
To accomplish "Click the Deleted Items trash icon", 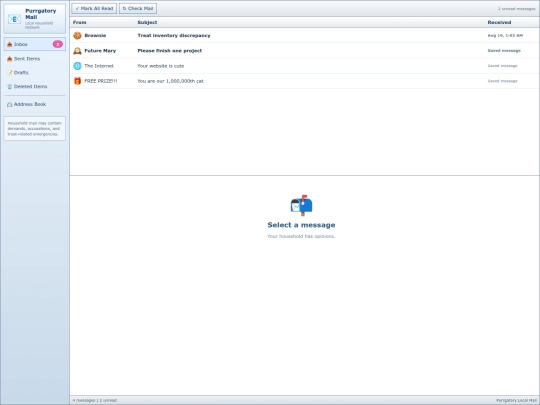I will [10, 86].
